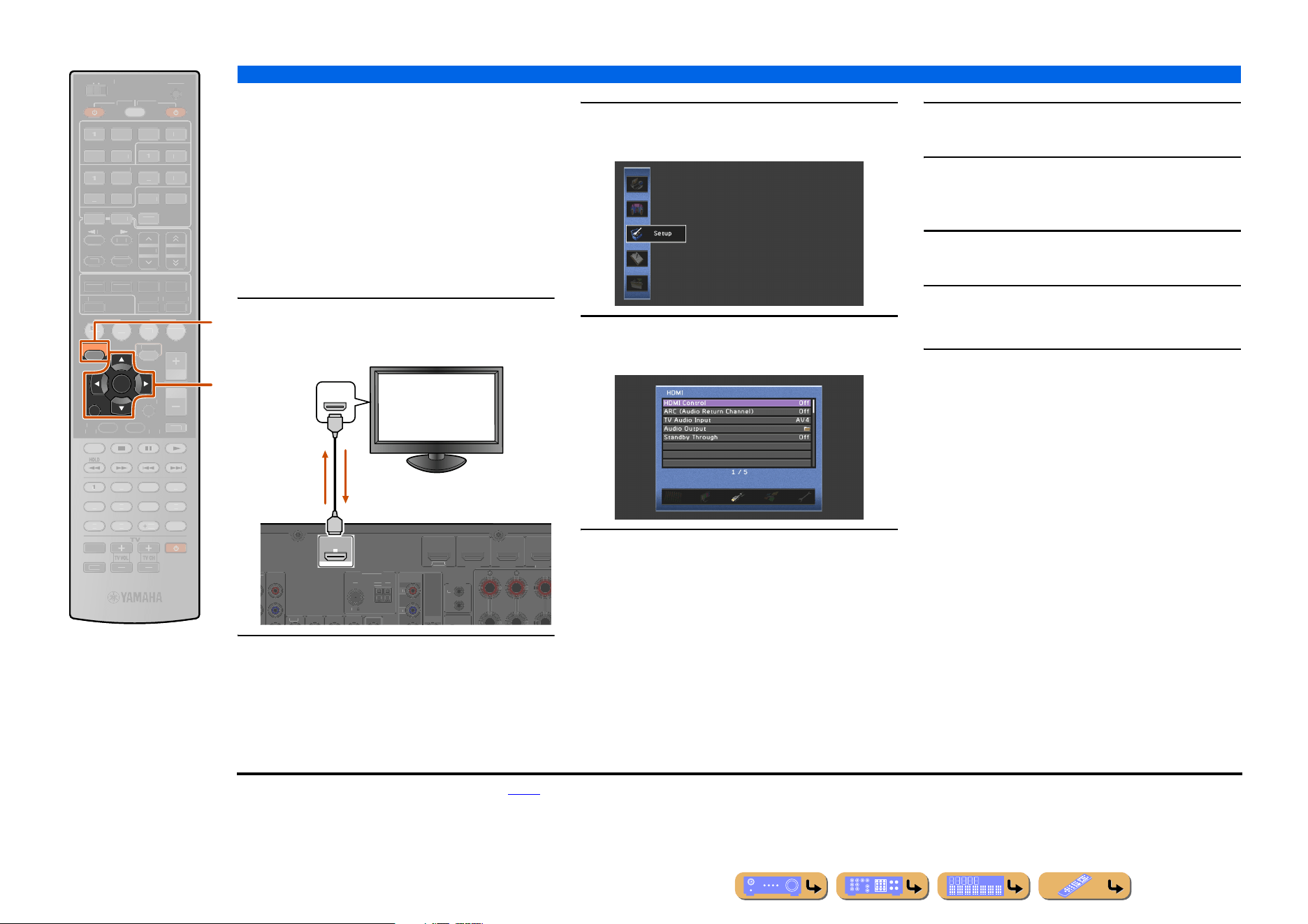
Task: Open the front panel reference icon
Action: (781, 886)
